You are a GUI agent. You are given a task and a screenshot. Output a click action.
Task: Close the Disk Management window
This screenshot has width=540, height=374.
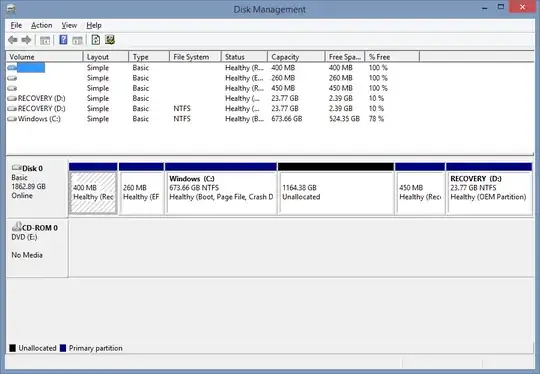[x=522, y=7]
